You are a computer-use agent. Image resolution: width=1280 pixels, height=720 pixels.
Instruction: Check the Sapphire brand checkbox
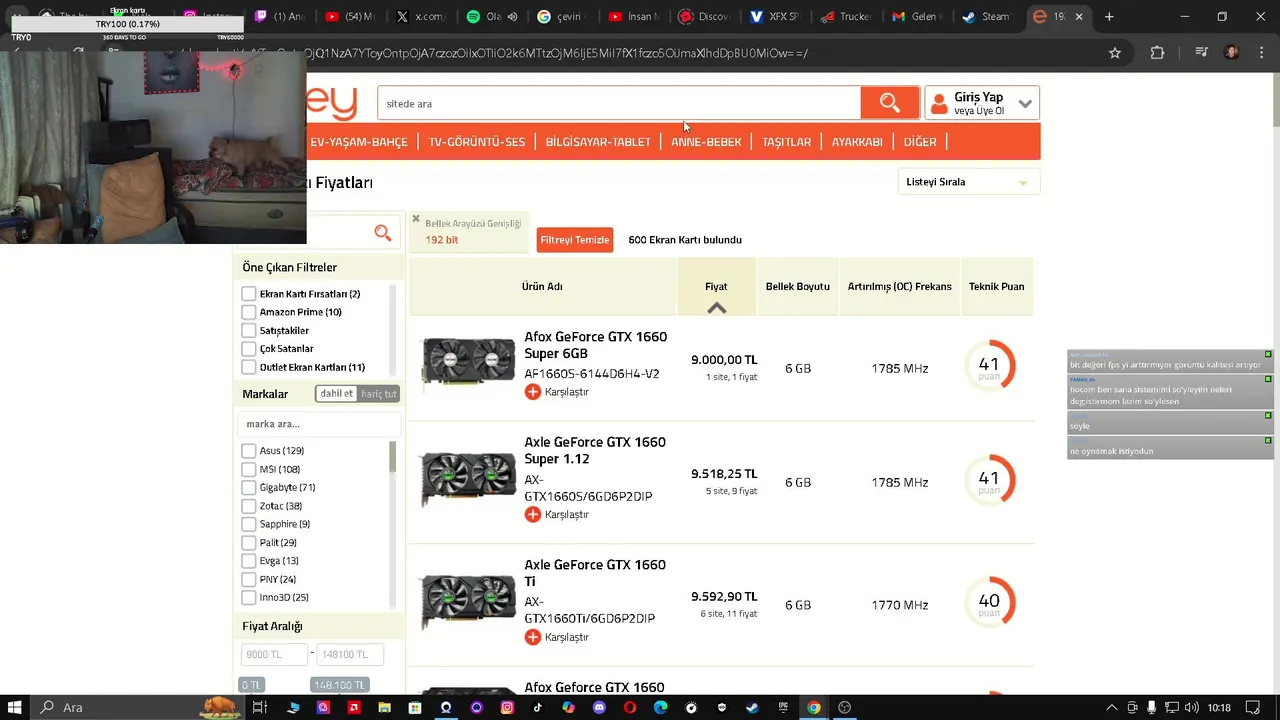pyautogui.click(x=249, y=524)
